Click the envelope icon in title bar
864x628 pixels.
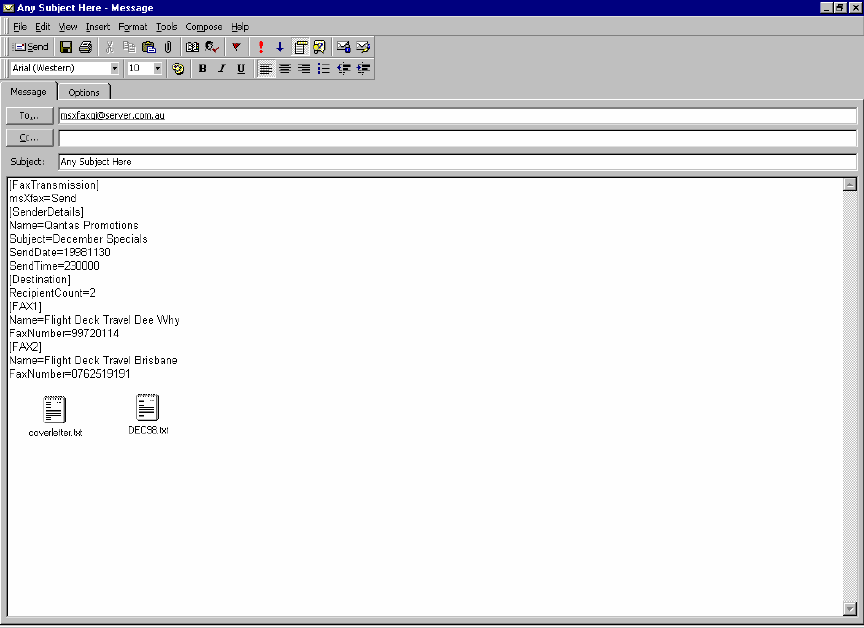[x=8, y=8]
